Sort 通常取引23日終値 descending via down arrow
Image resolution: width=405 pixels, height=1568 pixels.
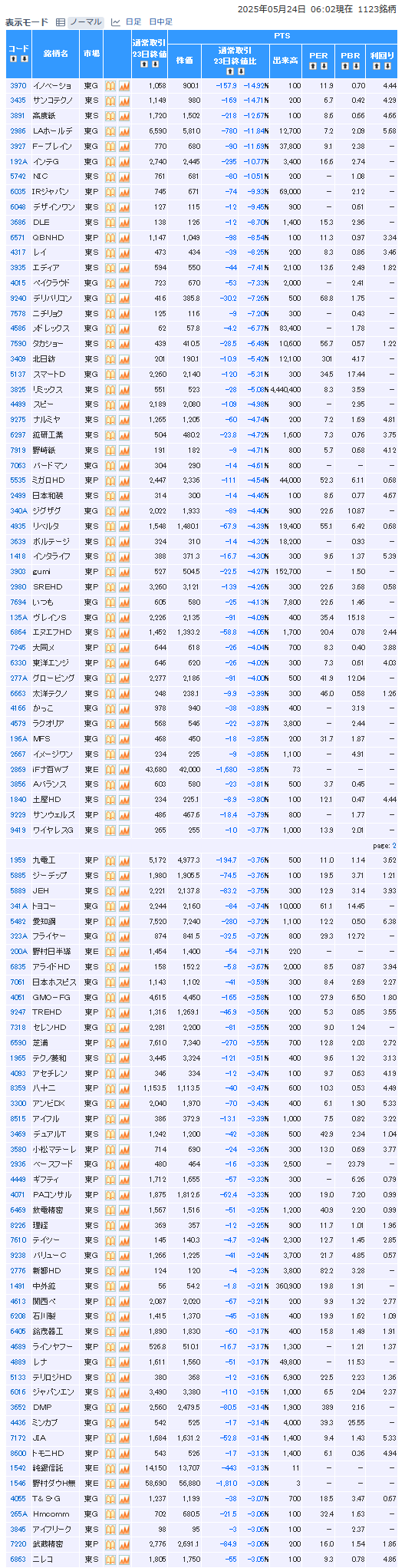pyautogui.click(x=154, y=64)
